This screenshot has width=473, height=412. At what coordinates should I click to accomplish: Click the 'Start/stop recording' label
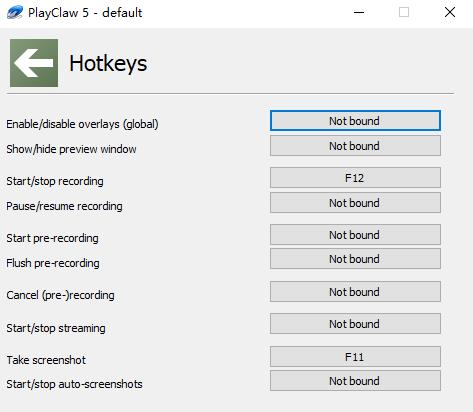(x=55, y=181)
